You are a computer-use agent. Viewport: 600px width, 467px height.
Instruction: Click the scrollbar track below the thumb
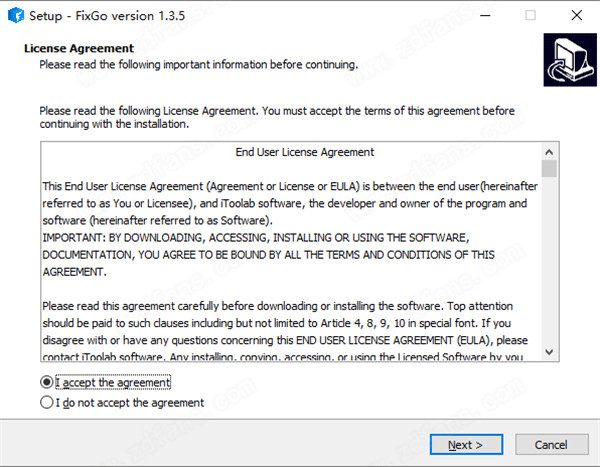(548, 270)
